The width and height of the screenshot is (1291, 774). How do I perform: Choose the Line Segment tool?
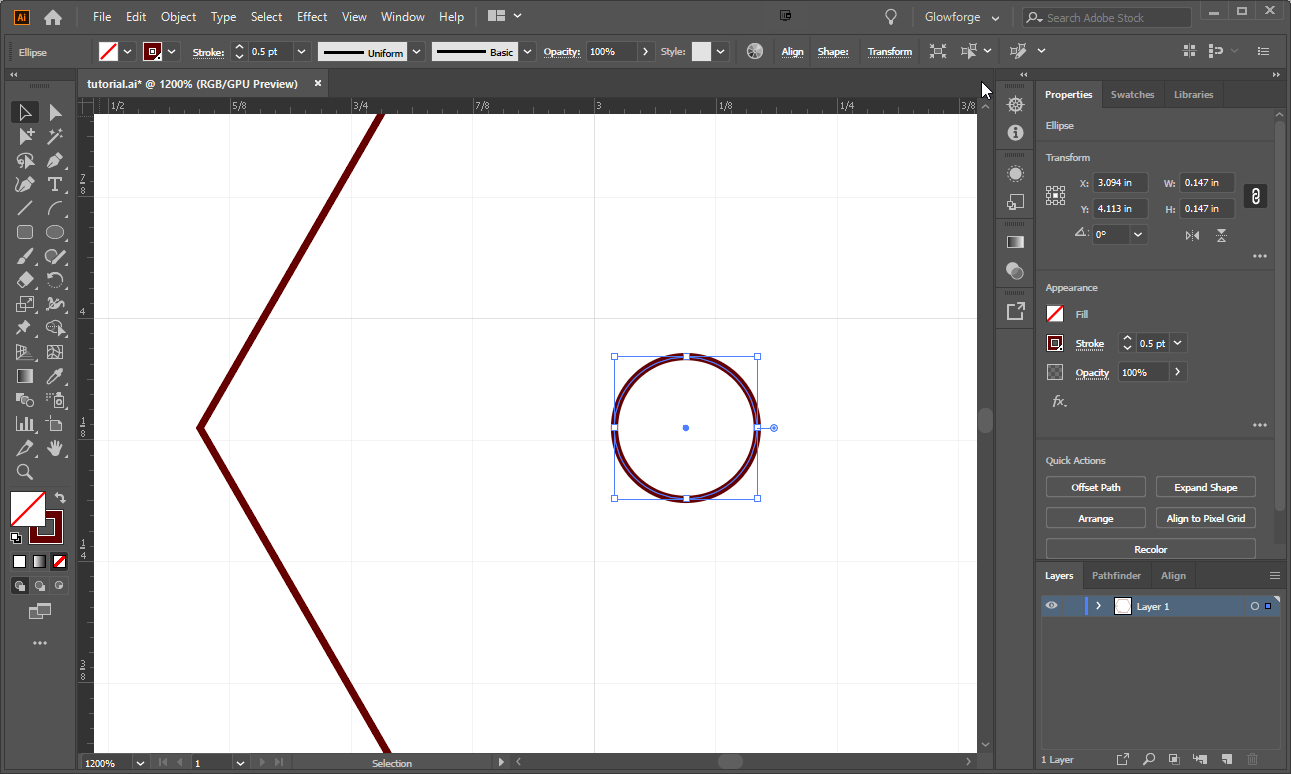coord(25,208)
